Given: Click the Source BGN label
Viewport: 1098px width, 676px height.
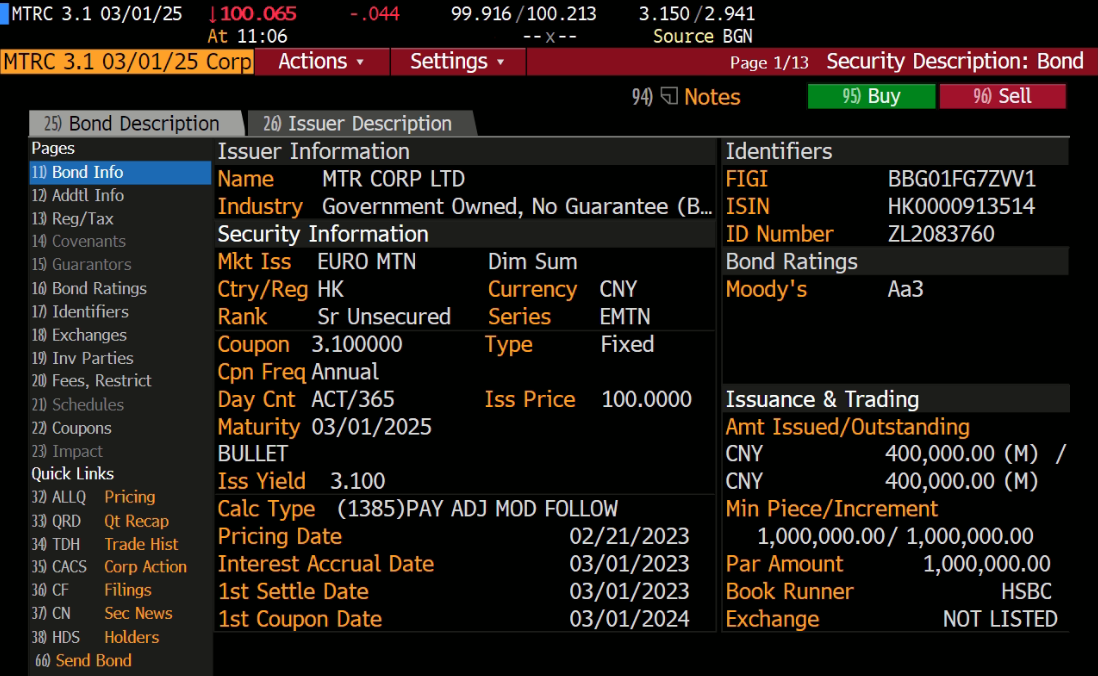Looking at the screenshot, I should click(x=702, y=36).
